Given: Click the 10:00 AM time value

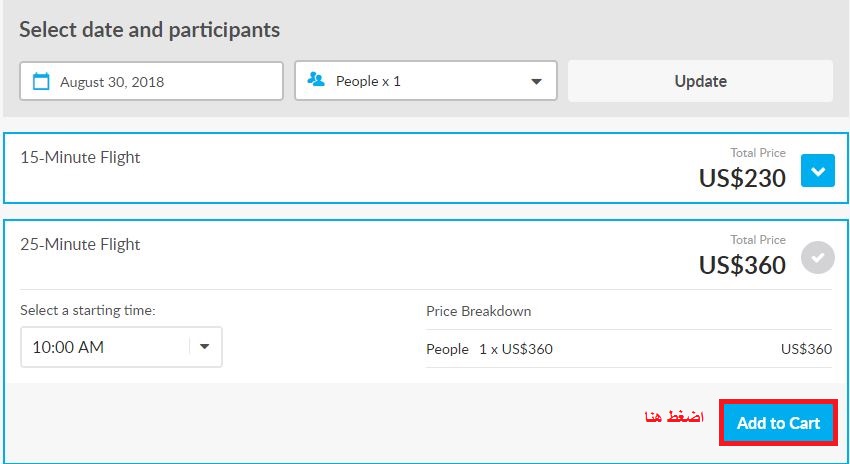Looking at the screenshot, I should pyautogui.click(x=68, y=347).
